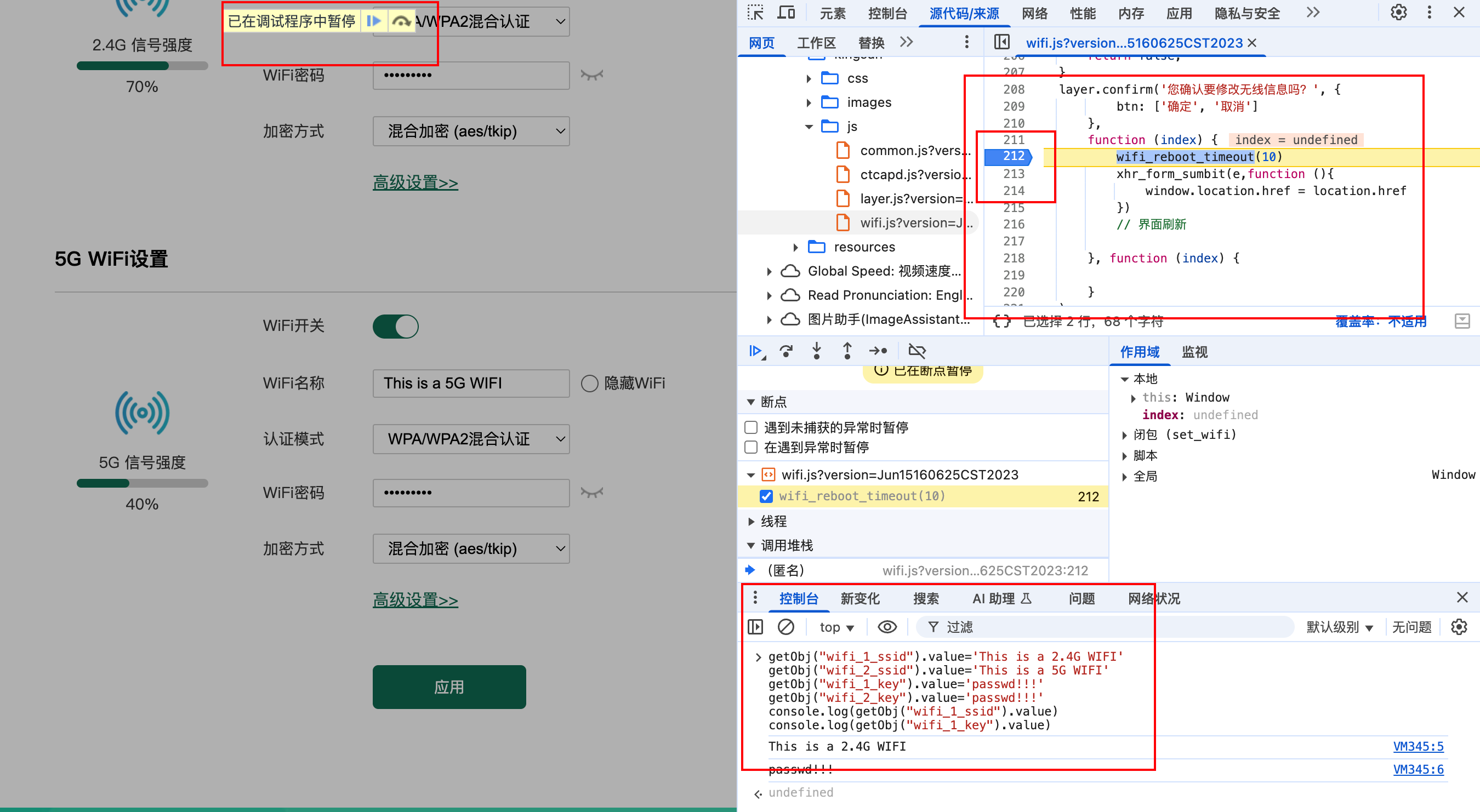Clear the console with the ban icon
This screenshot has width=1480, height=812.
786,626
